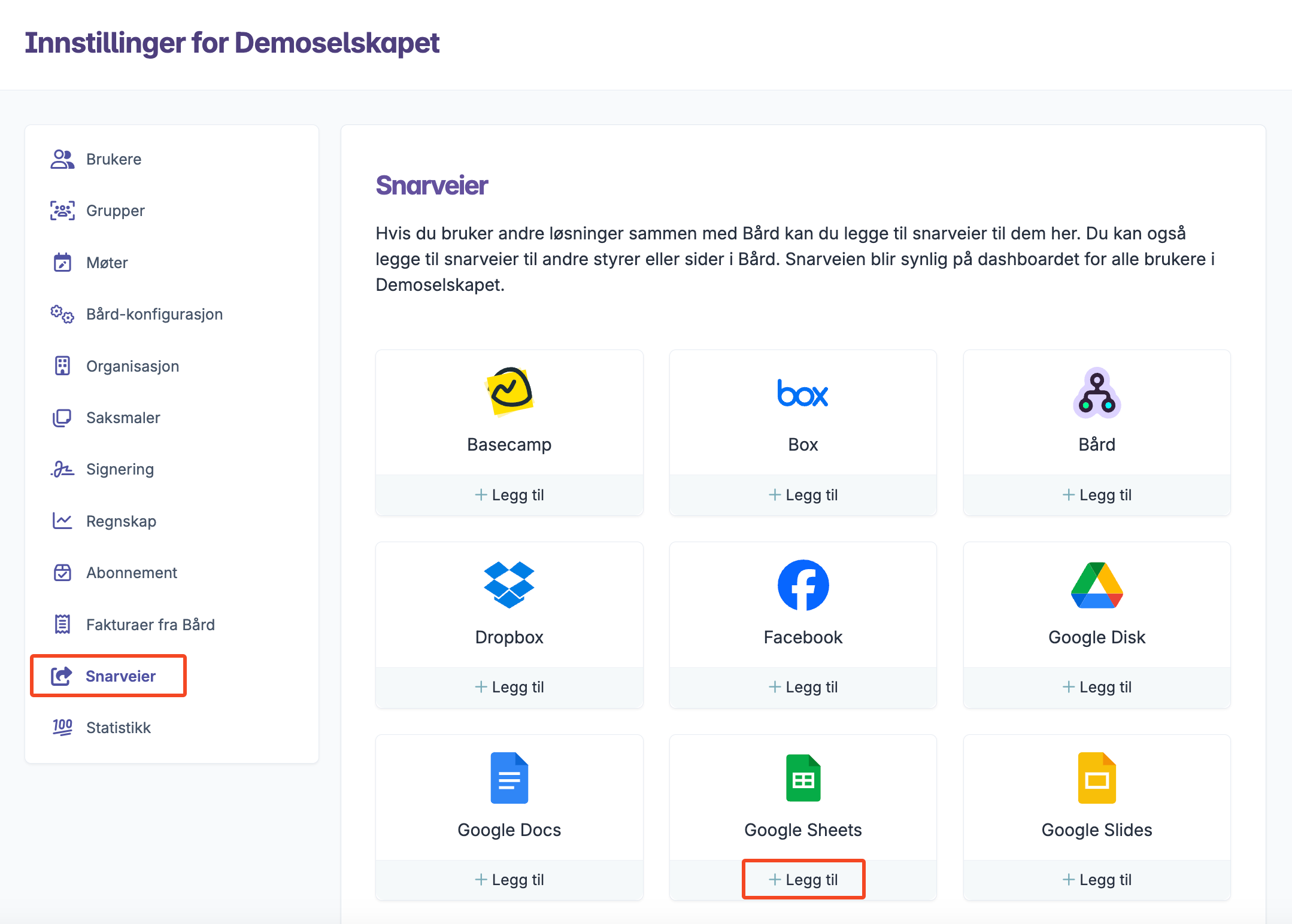
Task: Click the Basecamp card title text
Action: [509, 445]
